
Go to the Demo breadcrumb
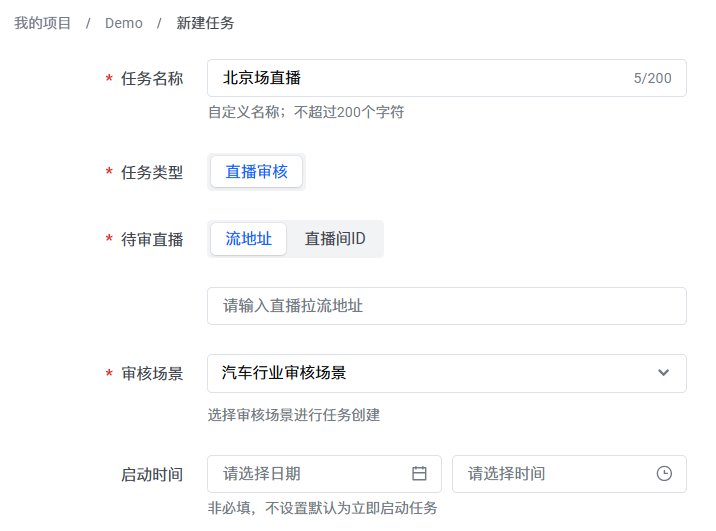click(124, 23)
